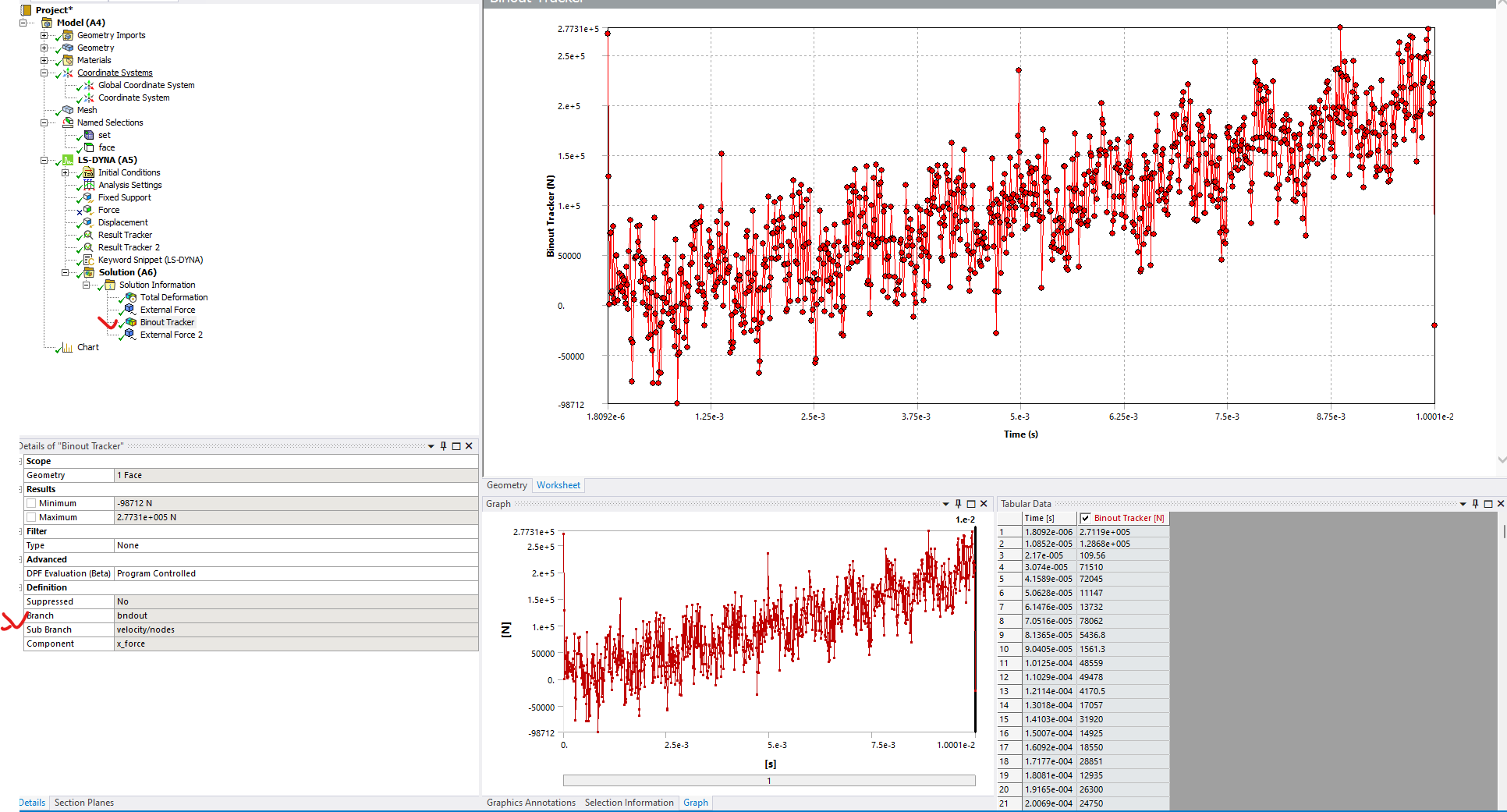
Task: Collapse the Solution (A6) tree node
Action: [66, 272]
